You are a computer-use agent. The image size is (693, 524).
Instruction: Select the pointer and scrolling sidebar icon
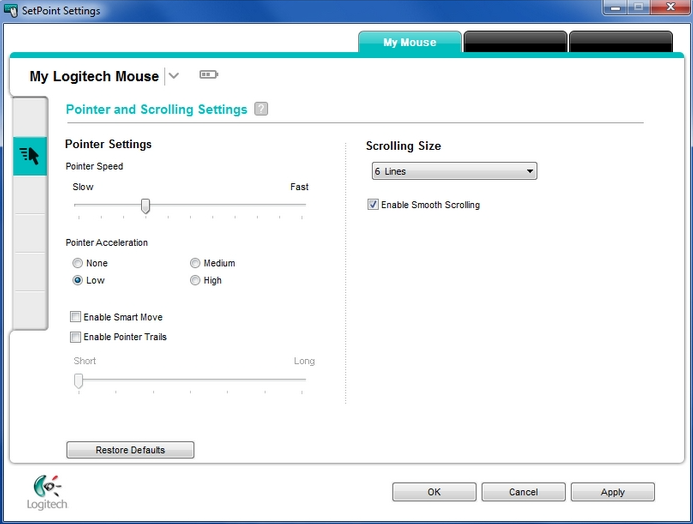(30, 156)
